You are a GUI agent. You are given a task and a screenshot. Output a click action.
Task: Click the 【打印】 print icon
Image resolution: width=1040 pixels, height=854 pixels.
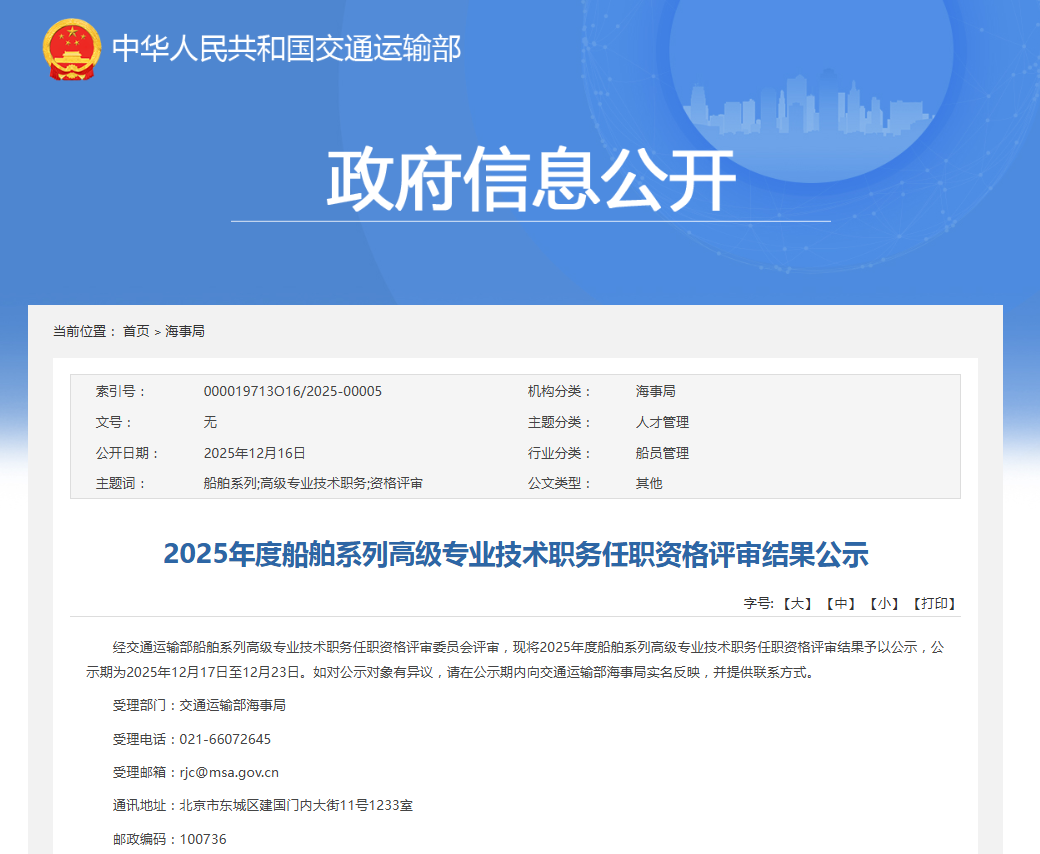coord(935,603)
